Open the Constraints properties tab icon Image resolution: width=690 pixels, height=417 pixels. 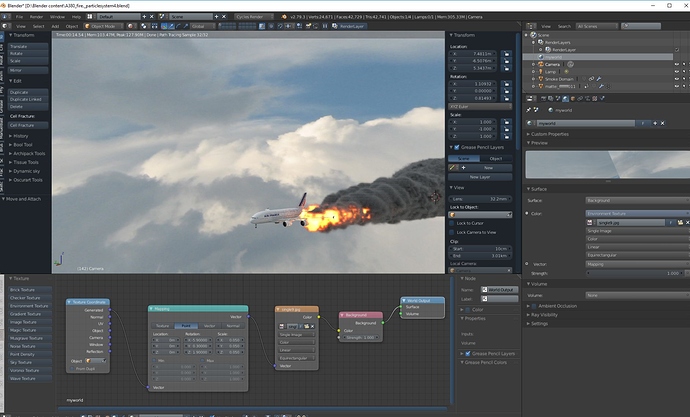tap(580, 99)
